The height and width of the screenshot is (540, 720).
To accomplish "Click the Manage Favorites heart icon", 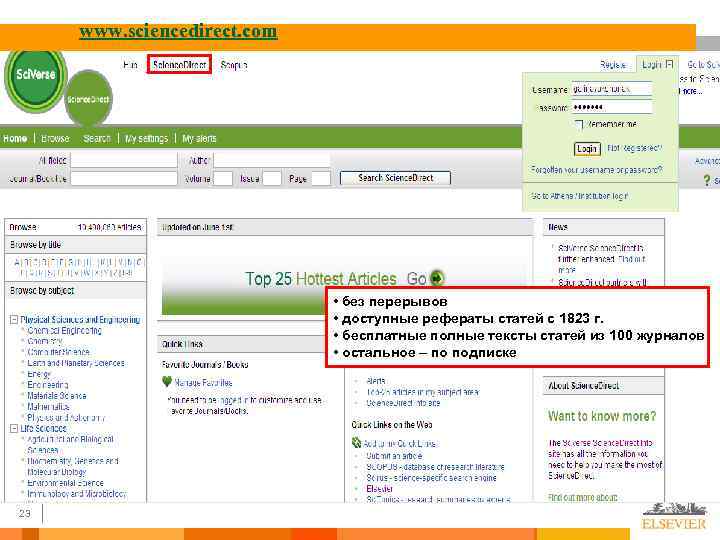I will 167,382.
